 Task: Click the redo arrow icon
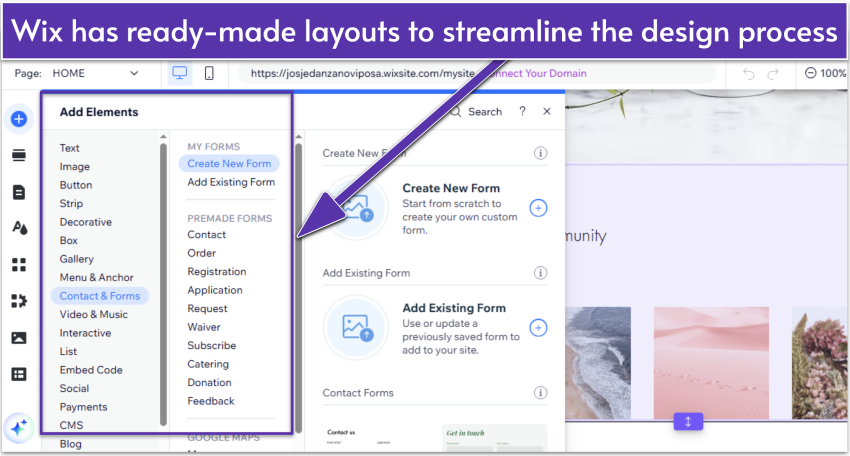point(773,73)
